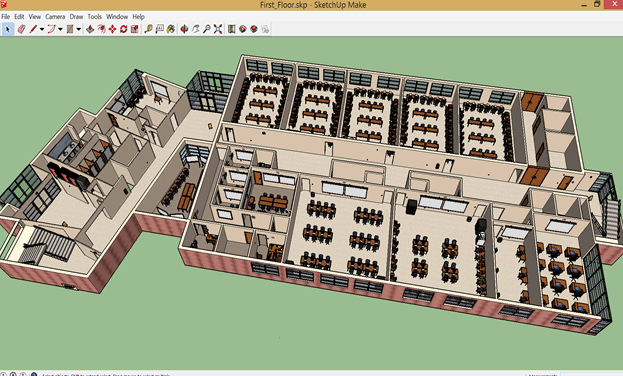This screenshot has width=623, height=376.
Task: Open the Window menu
Action: (x=117, y=17)
